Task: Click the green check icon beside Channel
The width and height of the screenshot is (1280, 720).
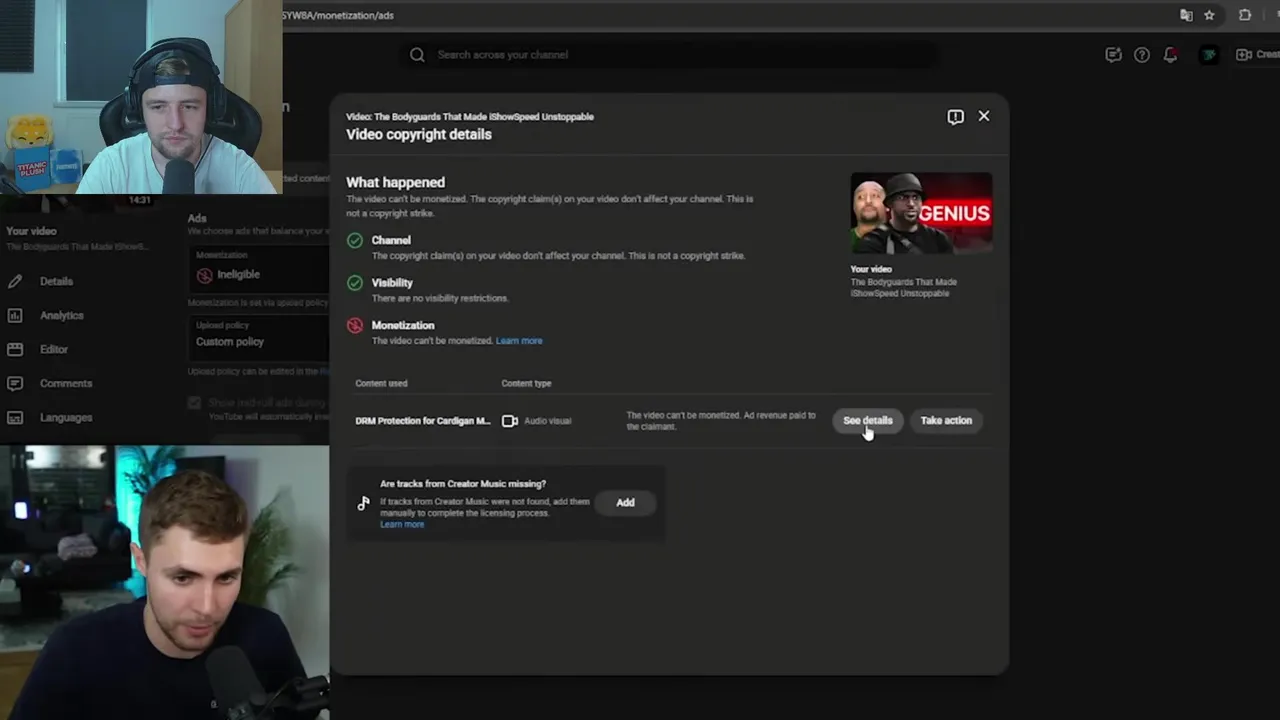Action: point(355,241)
